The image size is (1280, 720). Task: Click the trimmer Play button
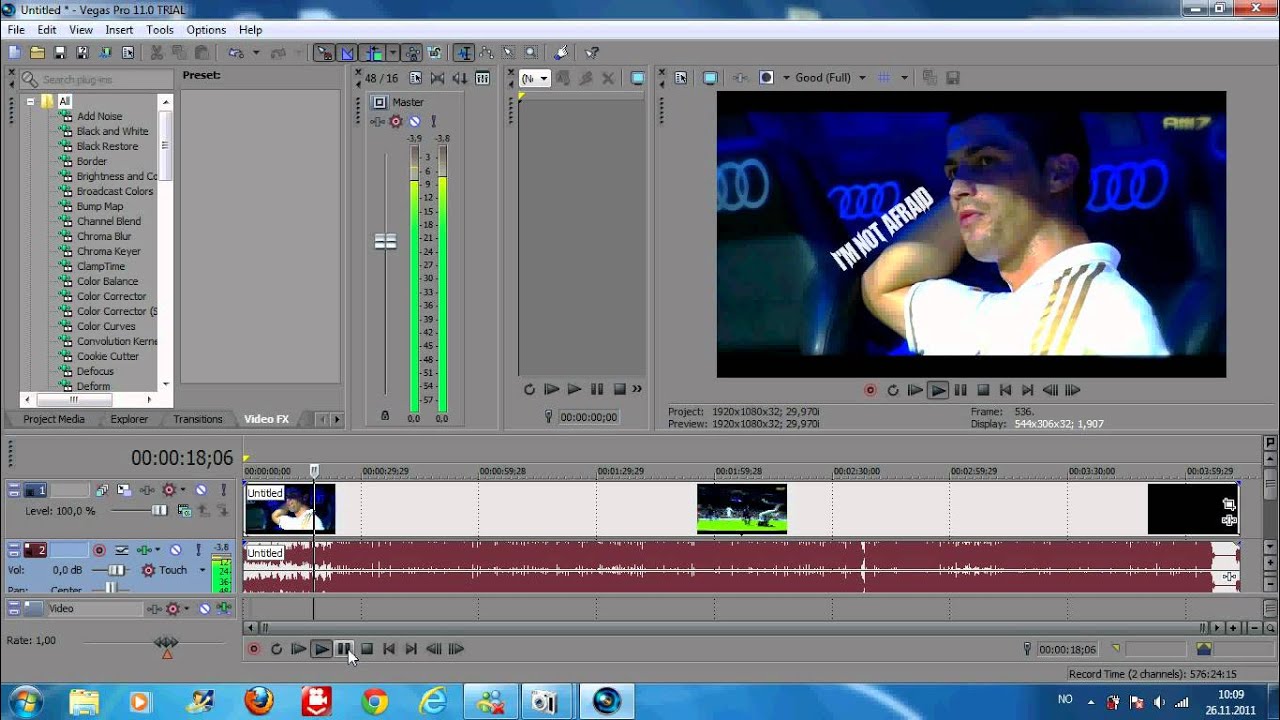[574, 389]
